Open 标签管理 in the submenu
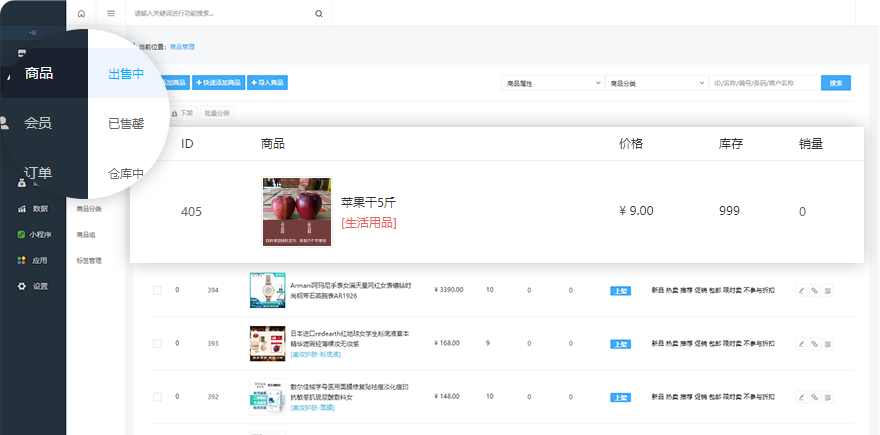The width and height of the screenshot is (880, 435). 90,261
